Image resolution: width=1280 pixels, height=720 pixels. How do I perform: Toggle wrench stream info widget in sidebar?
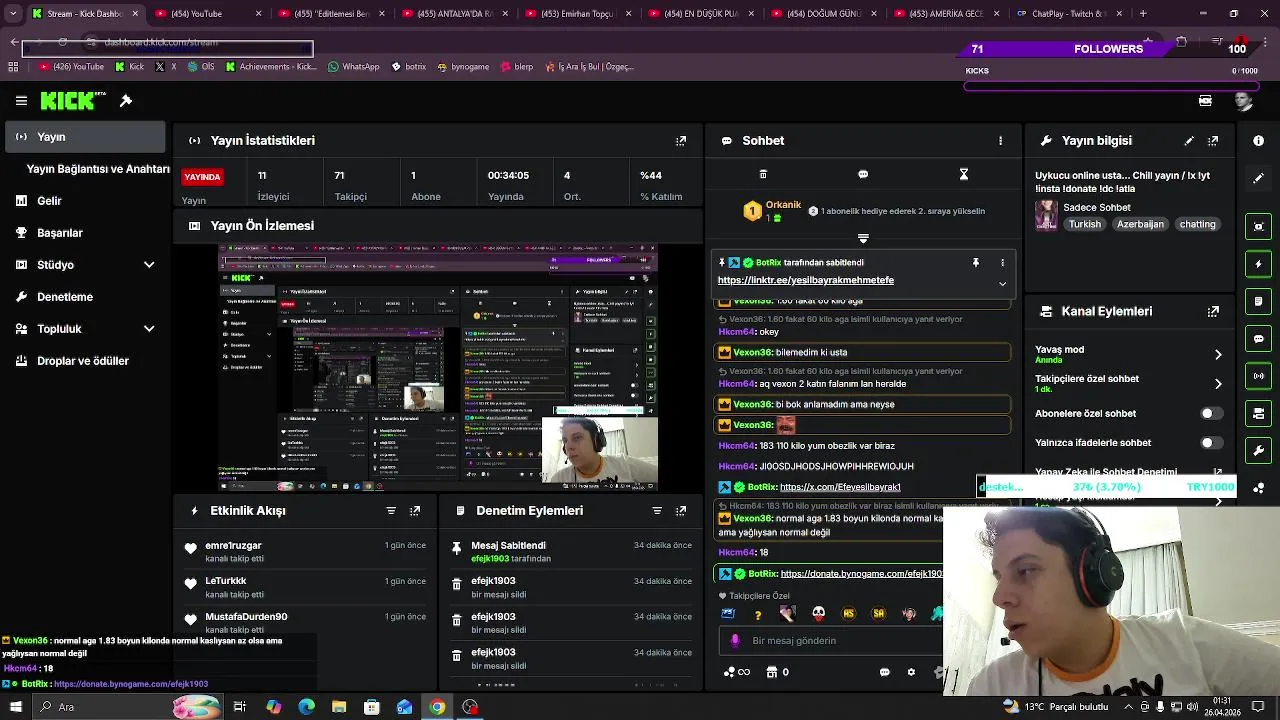1259,450
